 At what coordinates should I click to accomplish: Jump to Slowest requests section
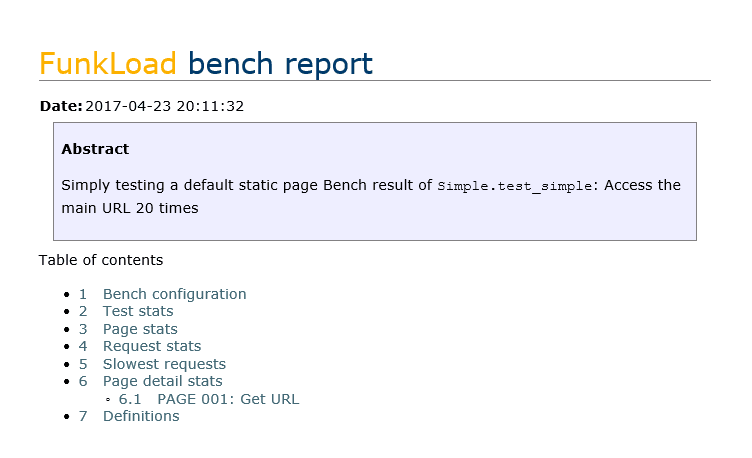coord(164,364)
